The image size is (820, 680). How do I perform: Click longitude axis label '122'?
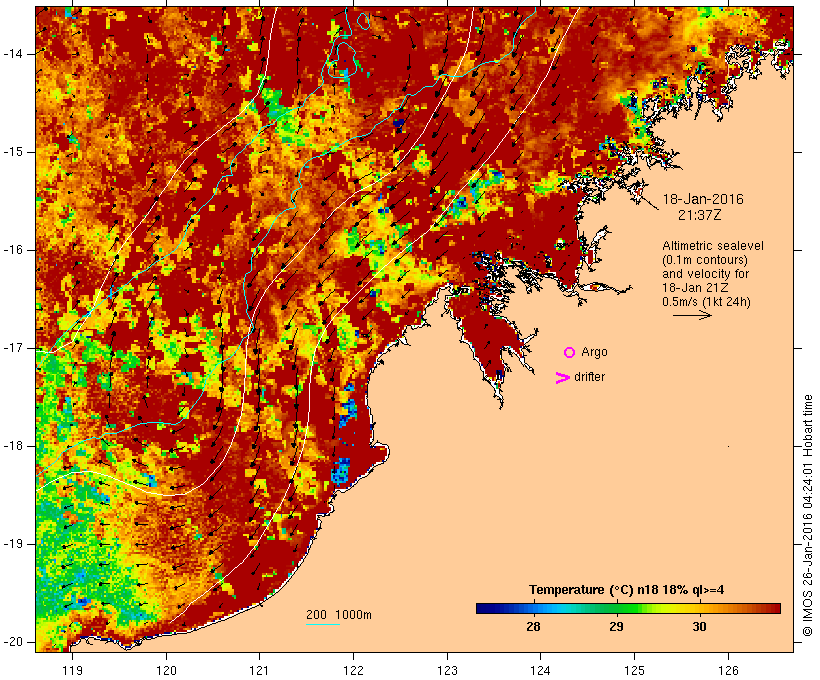pos(354,671)
